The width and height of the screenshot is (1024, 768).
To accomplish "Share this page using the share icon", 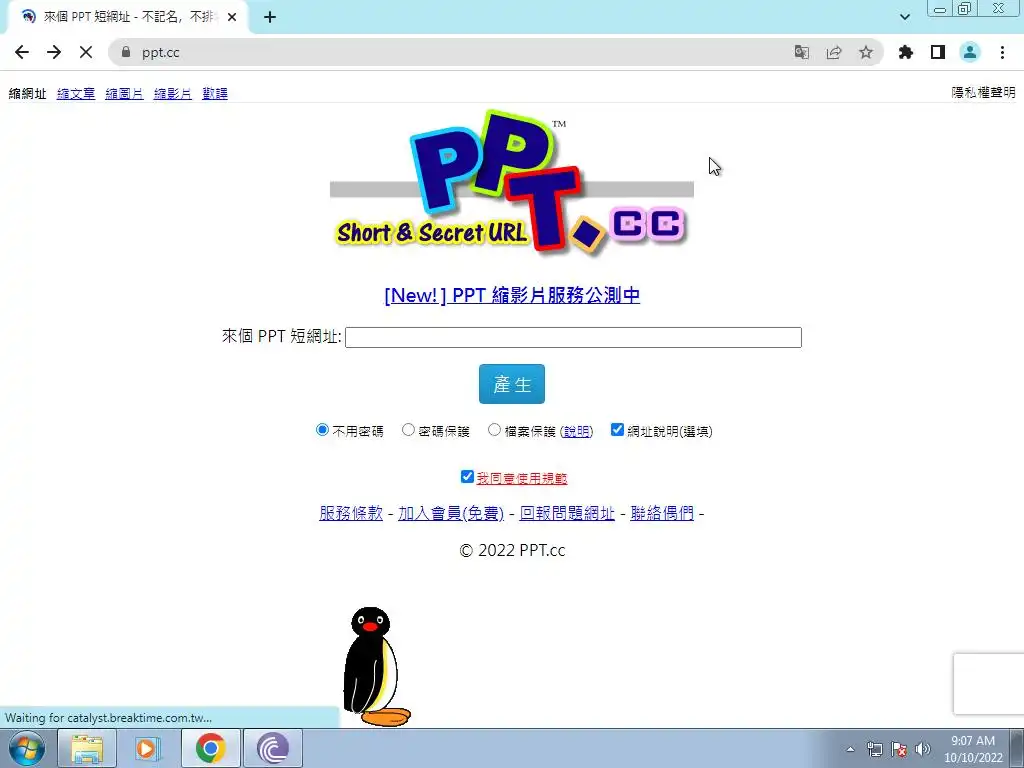I will point(834,52).
